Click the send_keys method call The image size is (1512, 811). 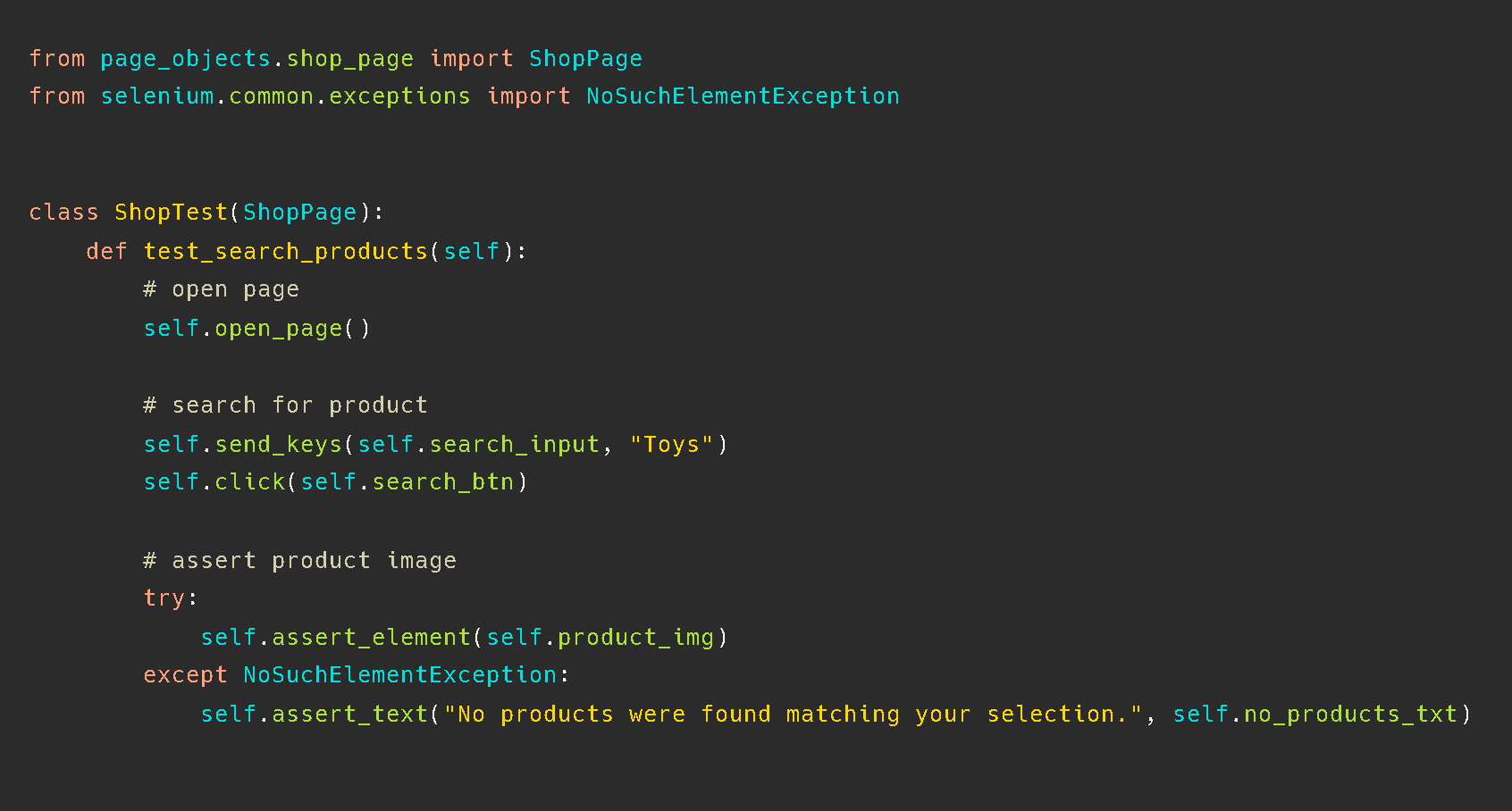pos(278,445)
